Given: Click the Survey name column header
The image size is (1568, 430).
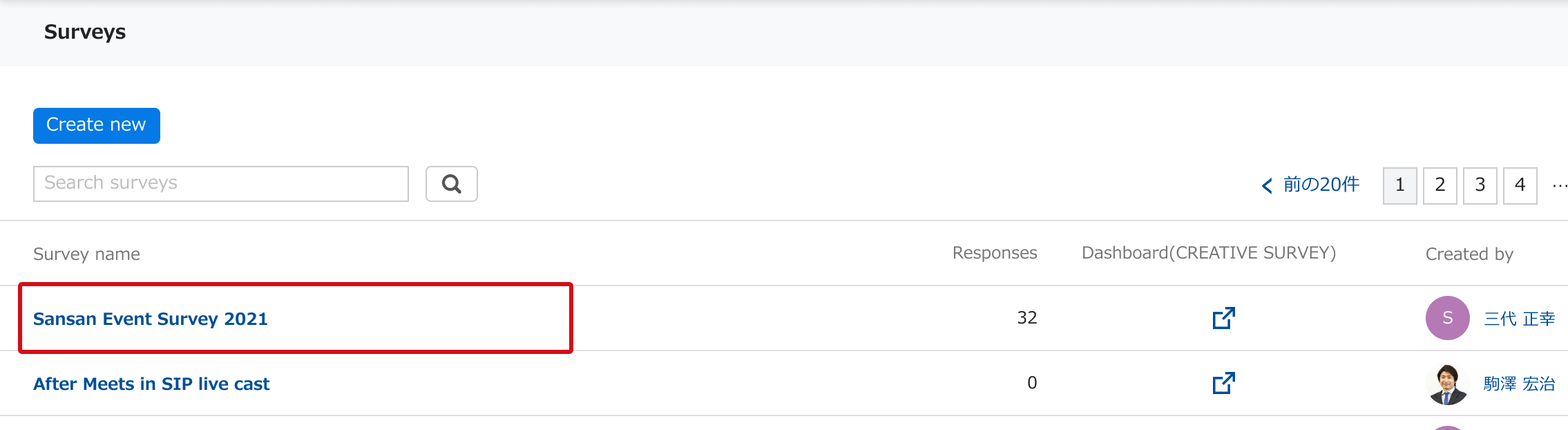Looking at the screenshot, I should (86, 254).
